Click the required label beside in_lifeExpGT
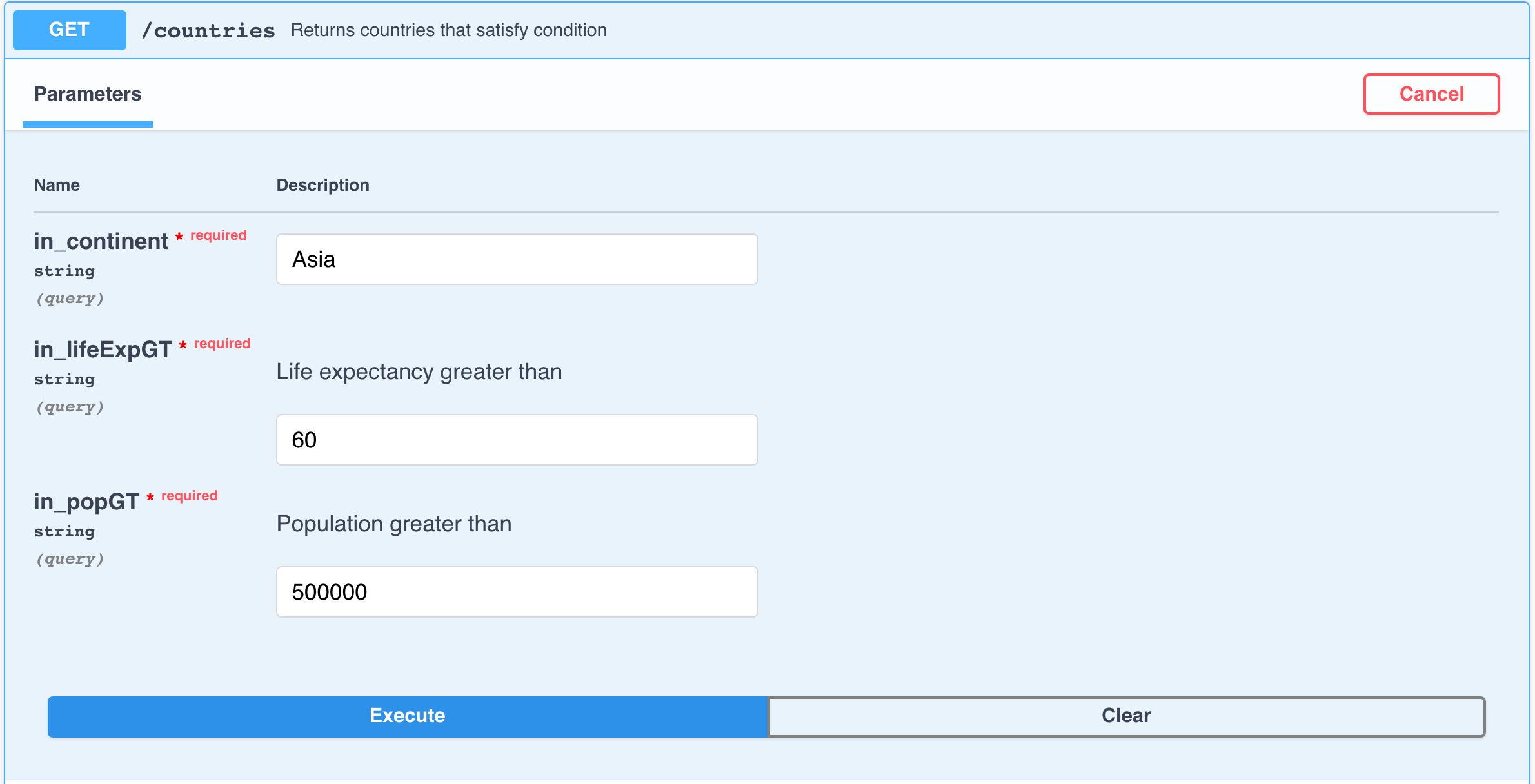This screenshot has height=784, width=1535. [x=223, y=344]
